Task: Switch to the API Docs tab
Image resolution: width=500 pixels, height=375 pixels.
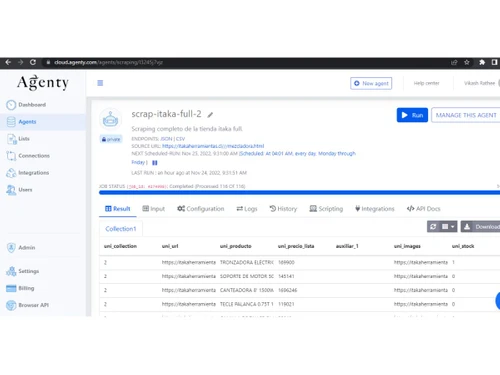Action: pyautogui.click(x=423, y=209)
